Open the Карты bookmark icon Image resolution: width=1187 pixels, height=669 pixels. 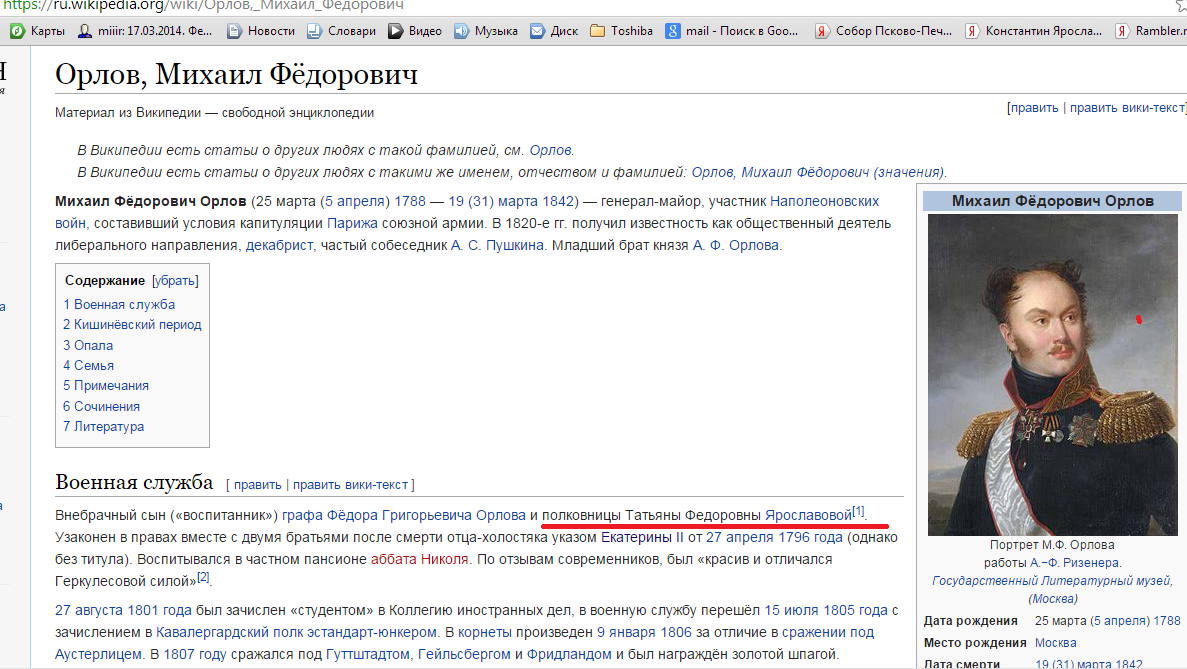tap(17, 31)
